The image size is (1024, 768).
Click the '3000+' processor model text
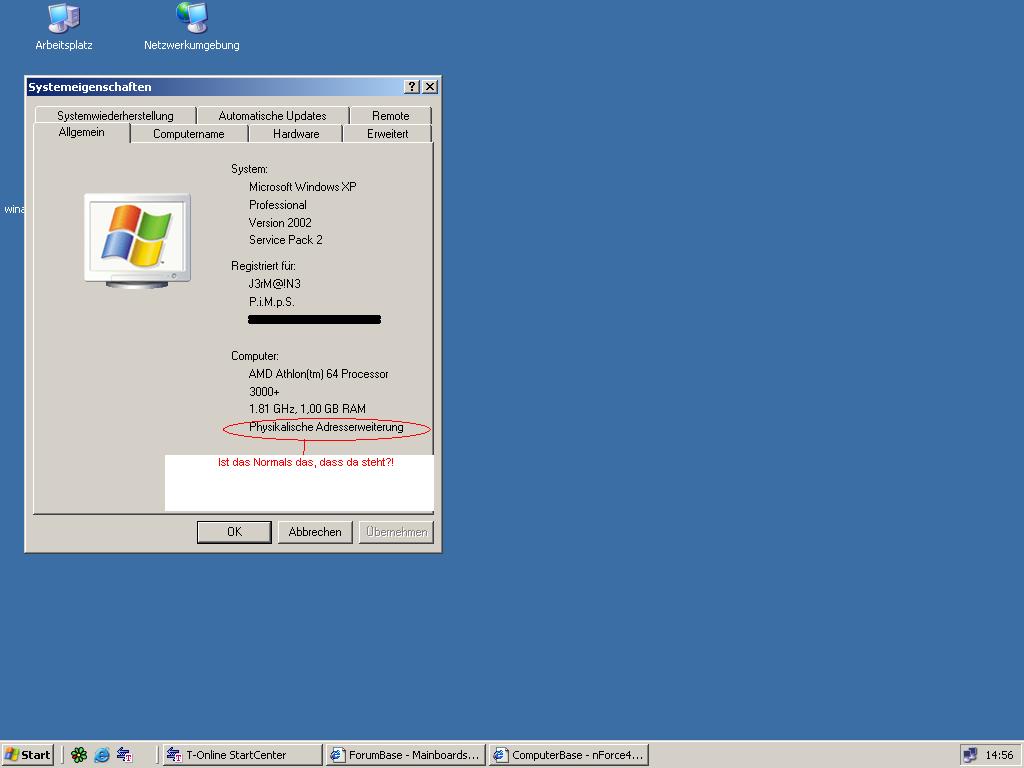coord(264,392)
